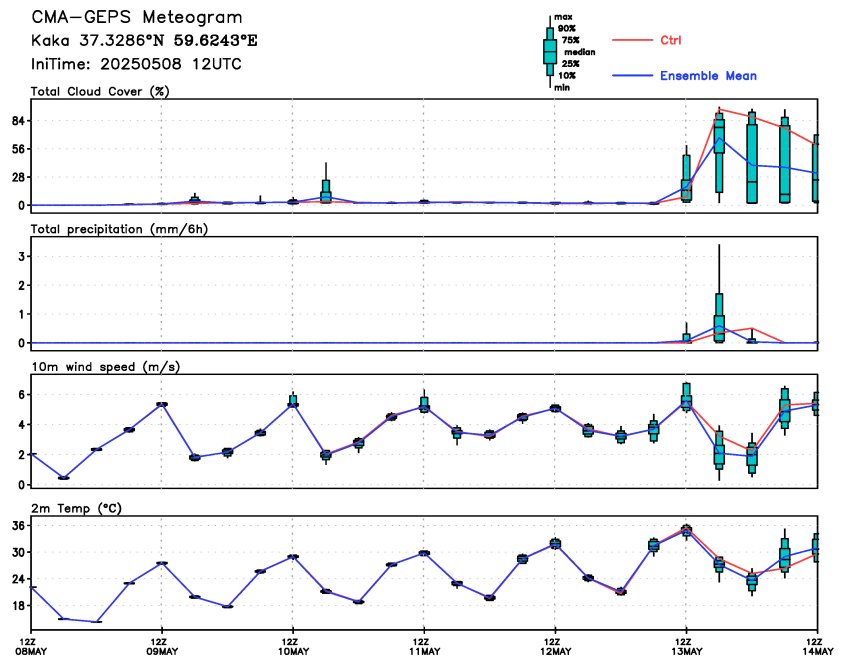Click the 'min' label in legend
Screen dimensions: 844x667
tap(562, 87)
